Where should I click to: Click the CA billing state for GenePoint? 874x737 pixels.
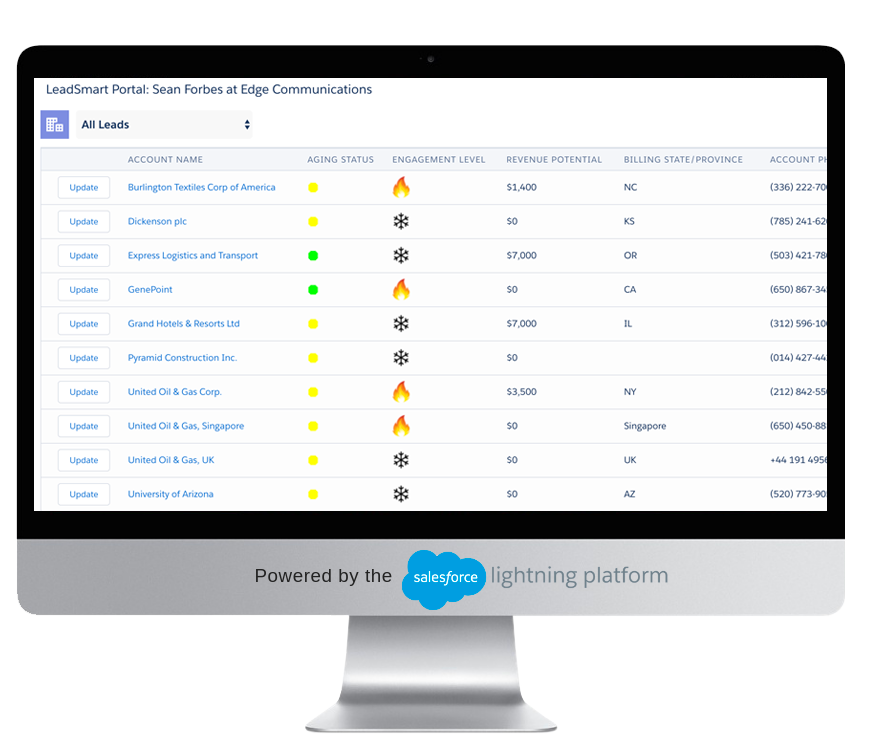click(630, 289)
